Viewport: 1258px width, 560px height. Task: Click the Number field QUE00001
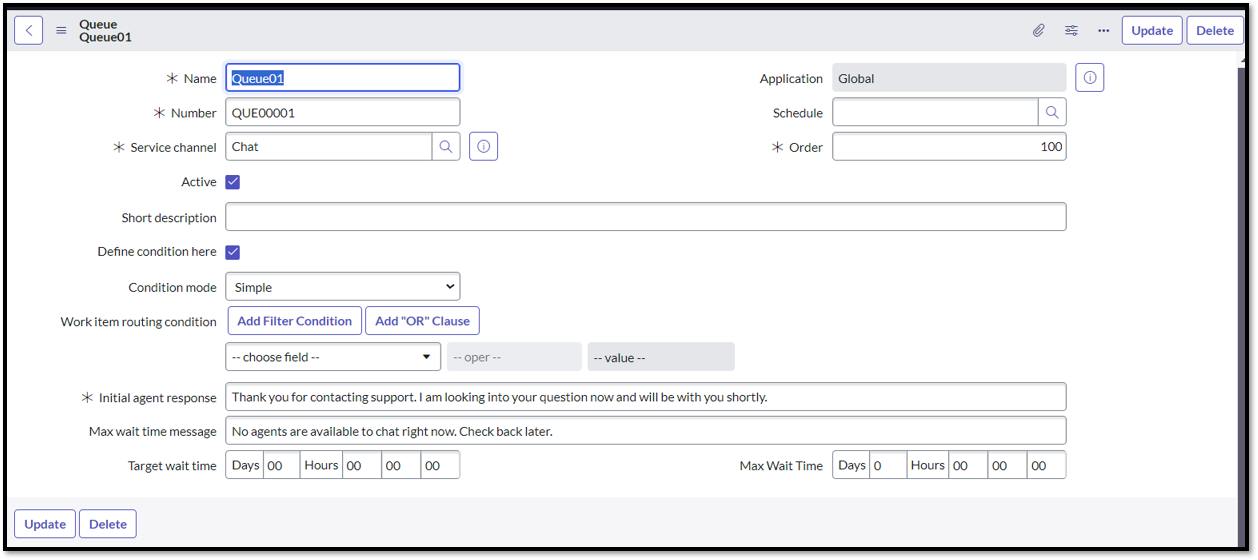[x=343, y=113]
